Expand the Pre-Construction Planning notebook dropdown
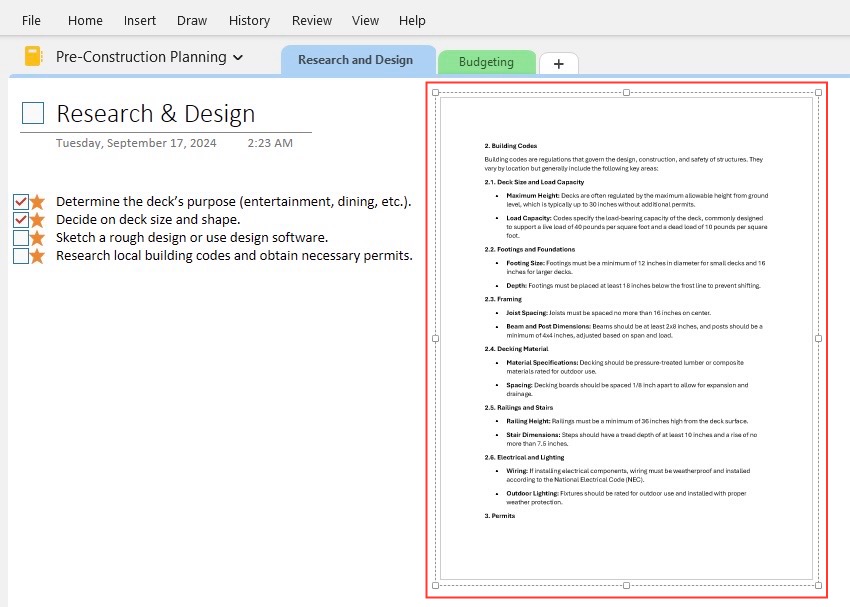Viewport: 850px width, 607px height. pos(238,57)
